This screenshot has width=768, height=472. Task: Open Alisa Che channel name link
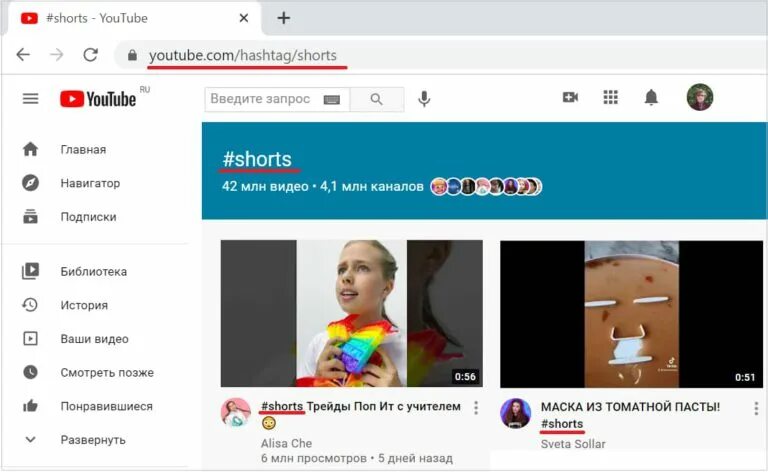click(x=287, y=444)
